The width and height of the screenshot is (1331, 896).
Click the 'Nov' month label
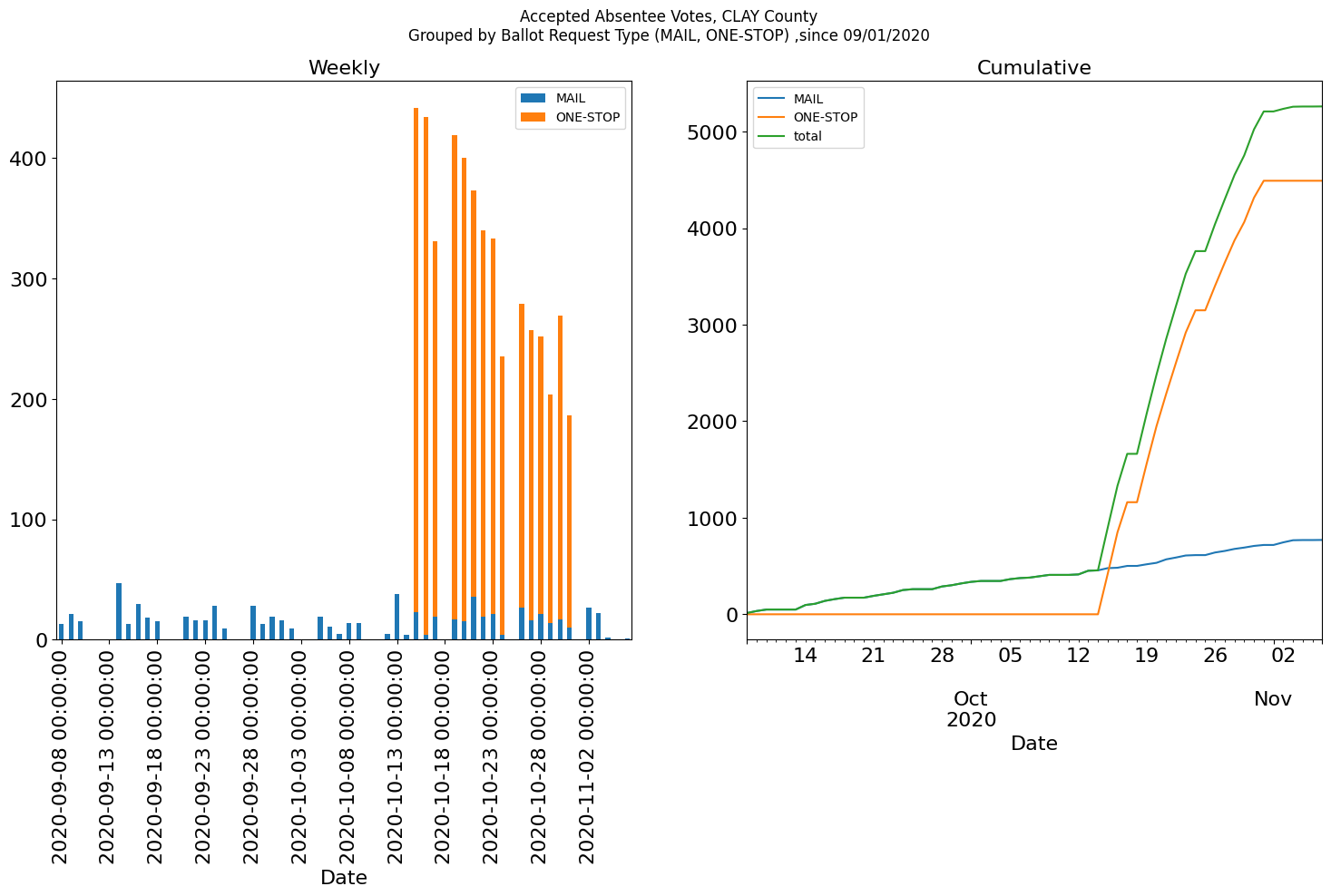(x=1273, y=699)
